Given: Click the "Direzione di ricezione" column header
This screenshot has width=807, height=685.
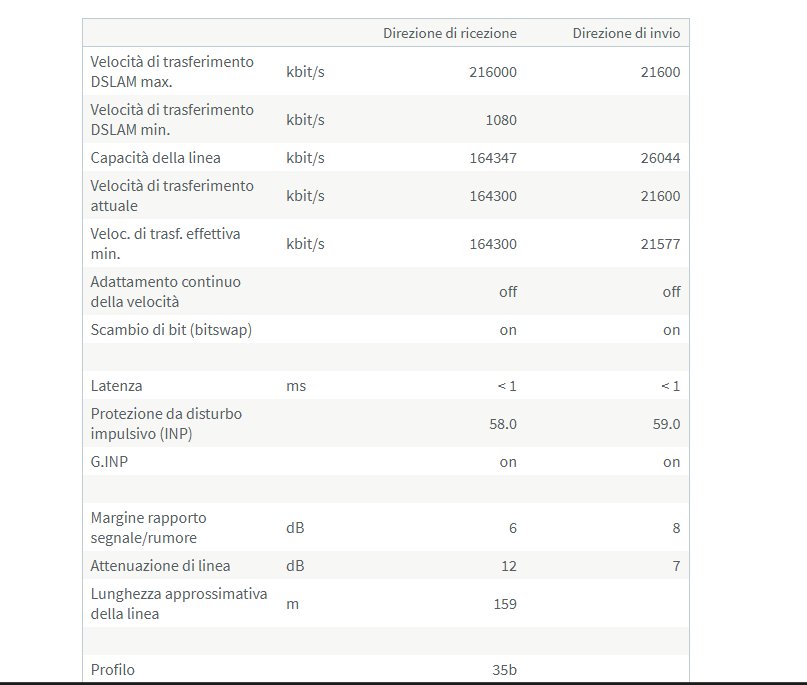Looking at the screenshot, I should [450, 33].
